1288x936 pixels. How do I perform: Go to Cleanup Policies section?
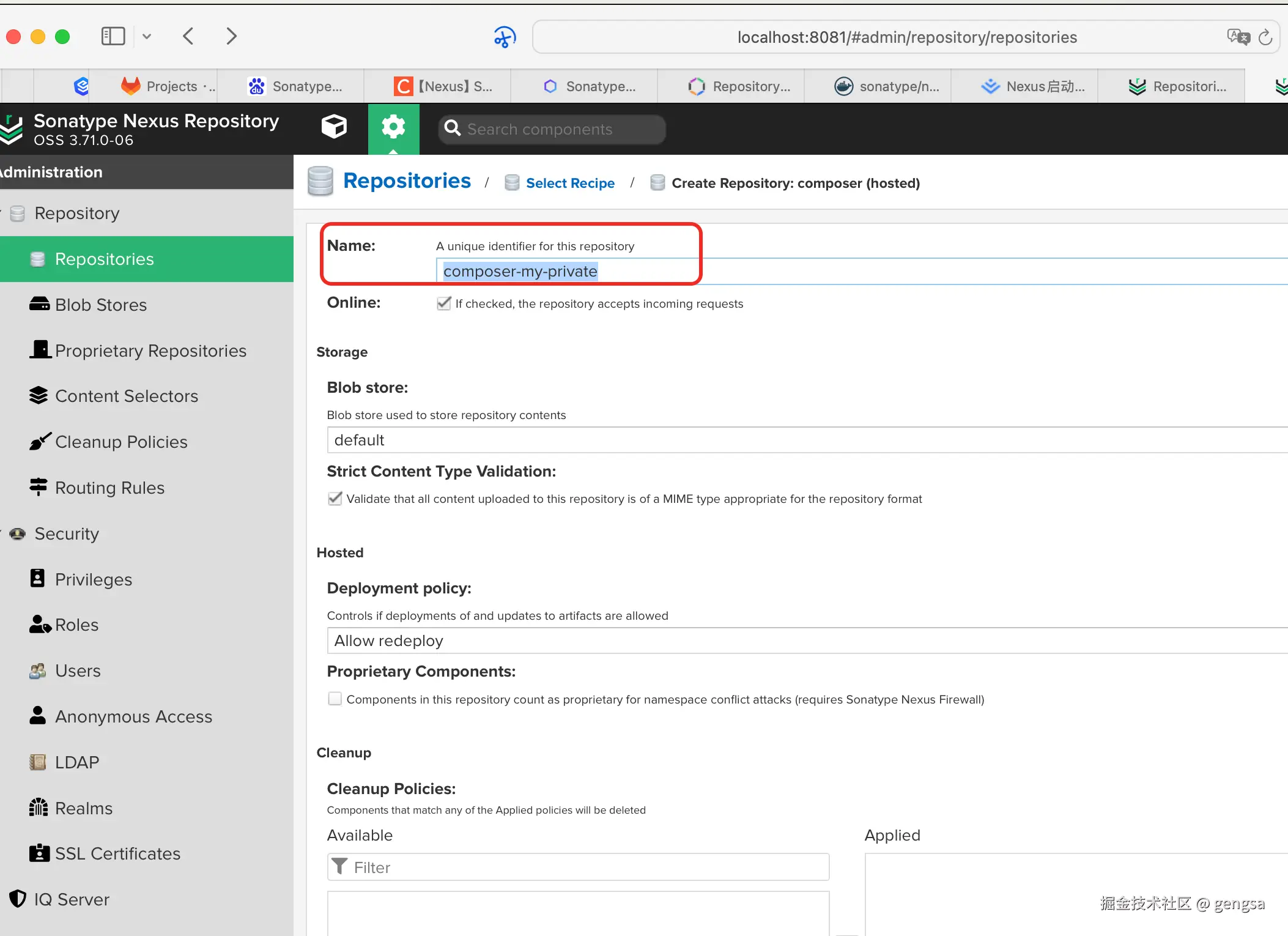coord(121,442)
